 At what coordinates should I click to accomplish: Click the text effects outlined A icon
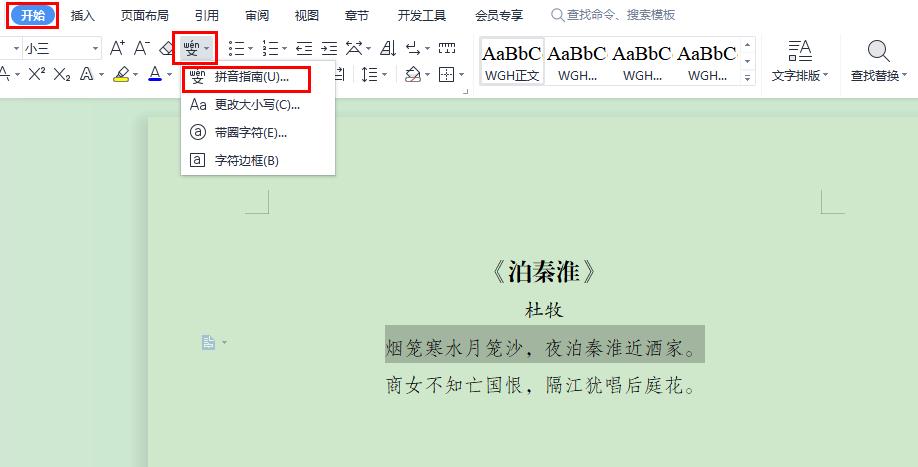(x=87, y=74)
